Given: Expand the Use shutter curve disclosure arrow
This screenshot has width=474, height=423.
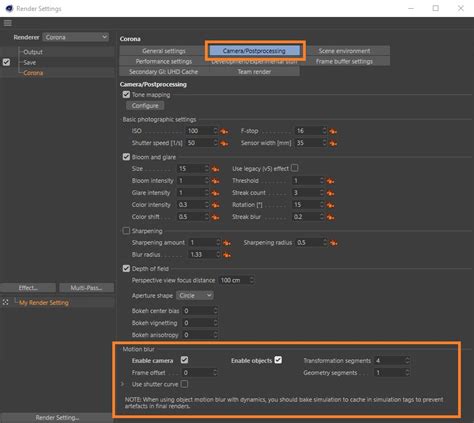Looking at the screenshot, I should [x=122, y=384].
